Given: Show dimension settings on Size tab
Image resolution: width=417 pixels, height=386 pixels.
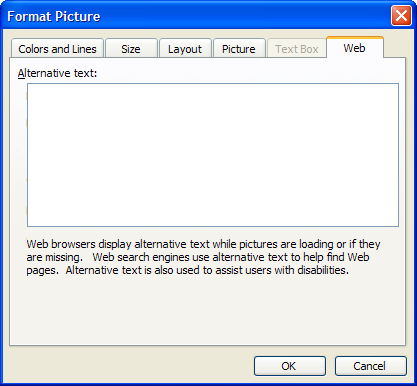Looking at the screenshot, I should [131, 49].
